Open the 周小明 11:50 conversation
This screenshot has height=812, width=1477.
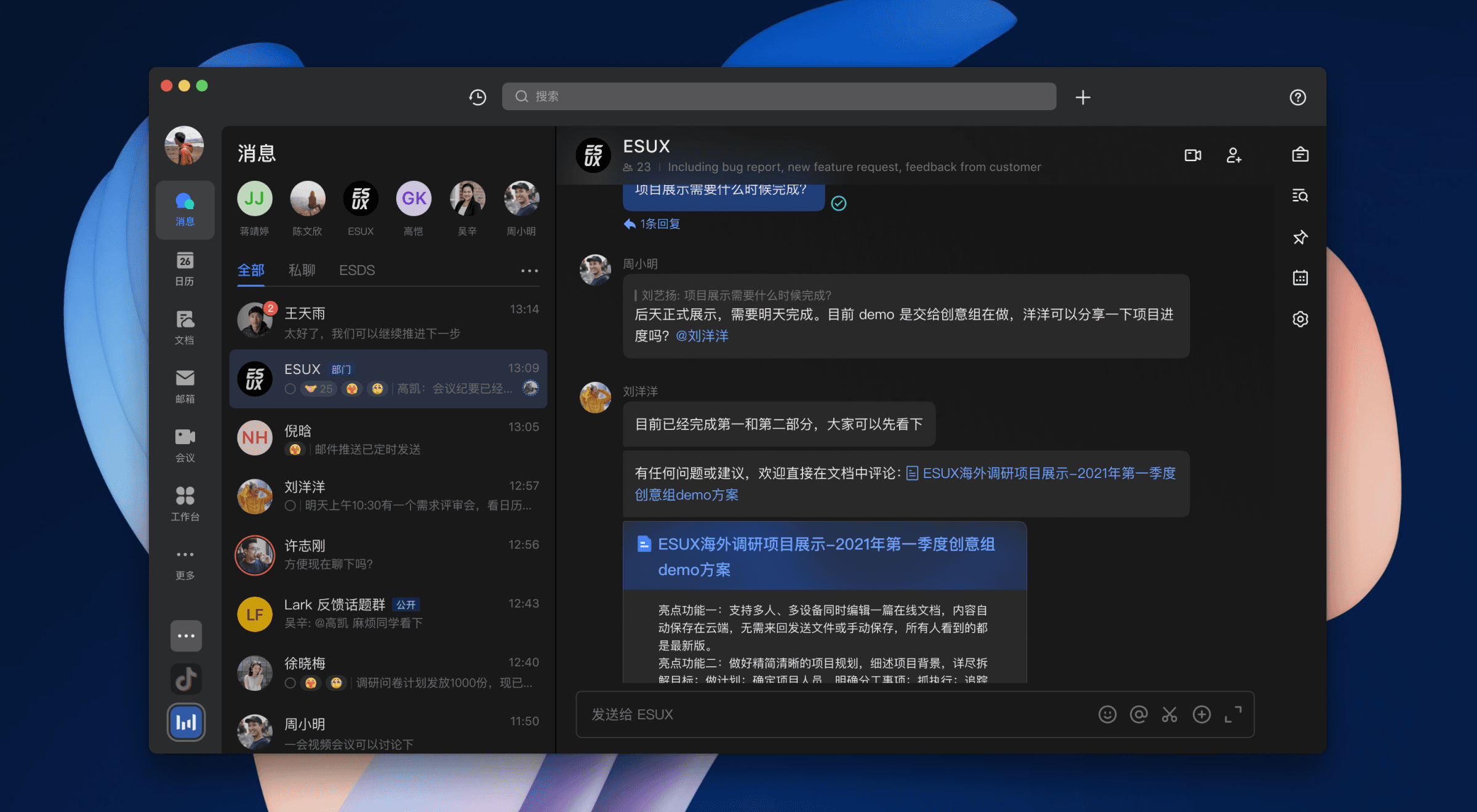tap(388, 732)
